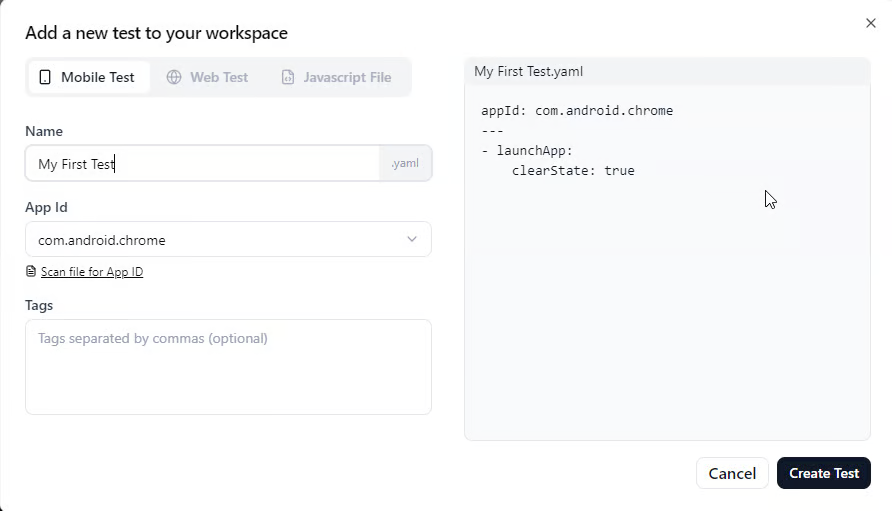Click the .yaml extension suffix box

click(405, 164)
